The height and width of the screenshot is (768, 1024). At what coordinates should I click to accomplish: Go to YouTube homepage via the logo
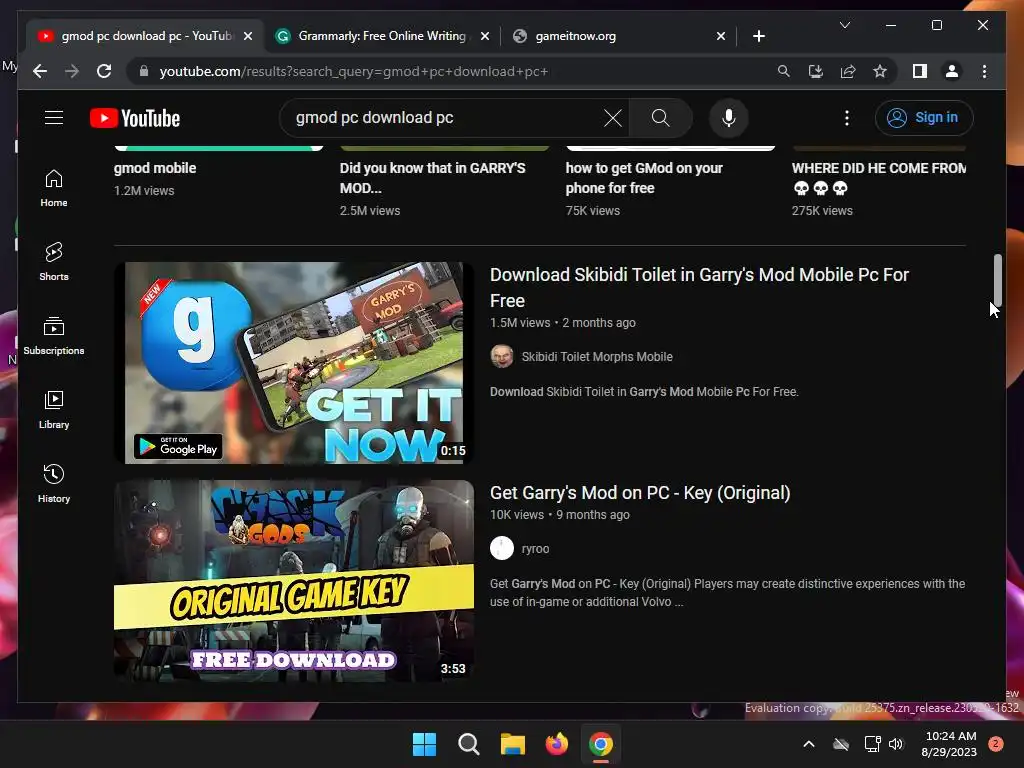[x=135, y=118]
